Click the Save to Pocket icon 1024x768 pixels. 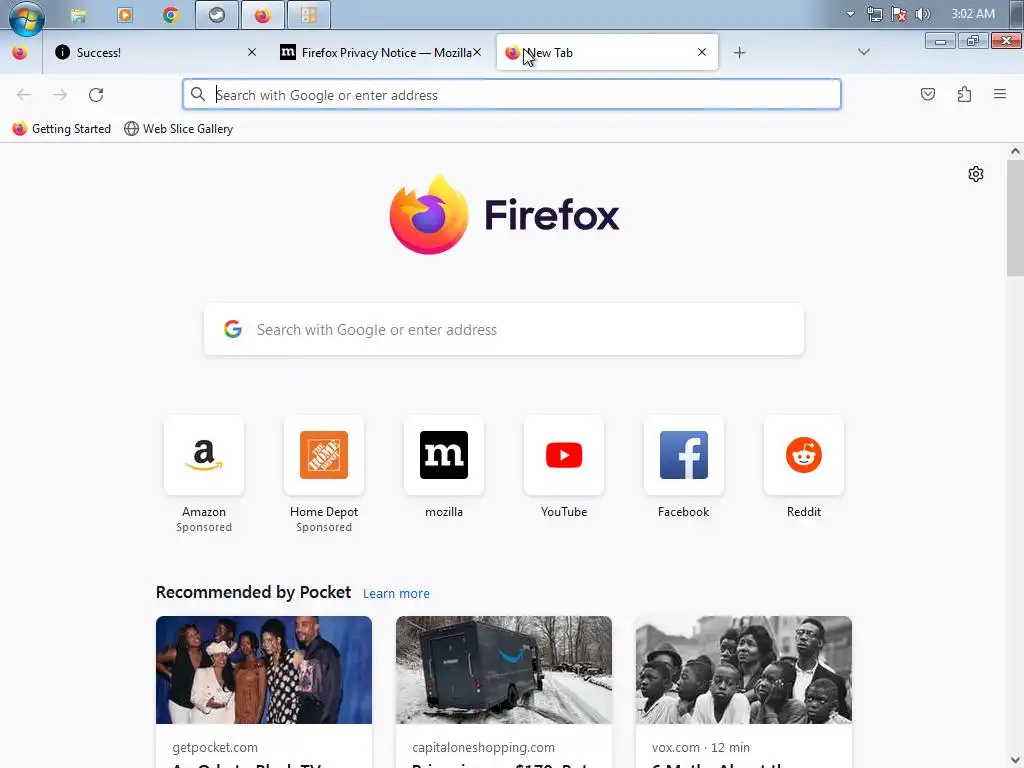pyautogui.click(x=928, y=95)
